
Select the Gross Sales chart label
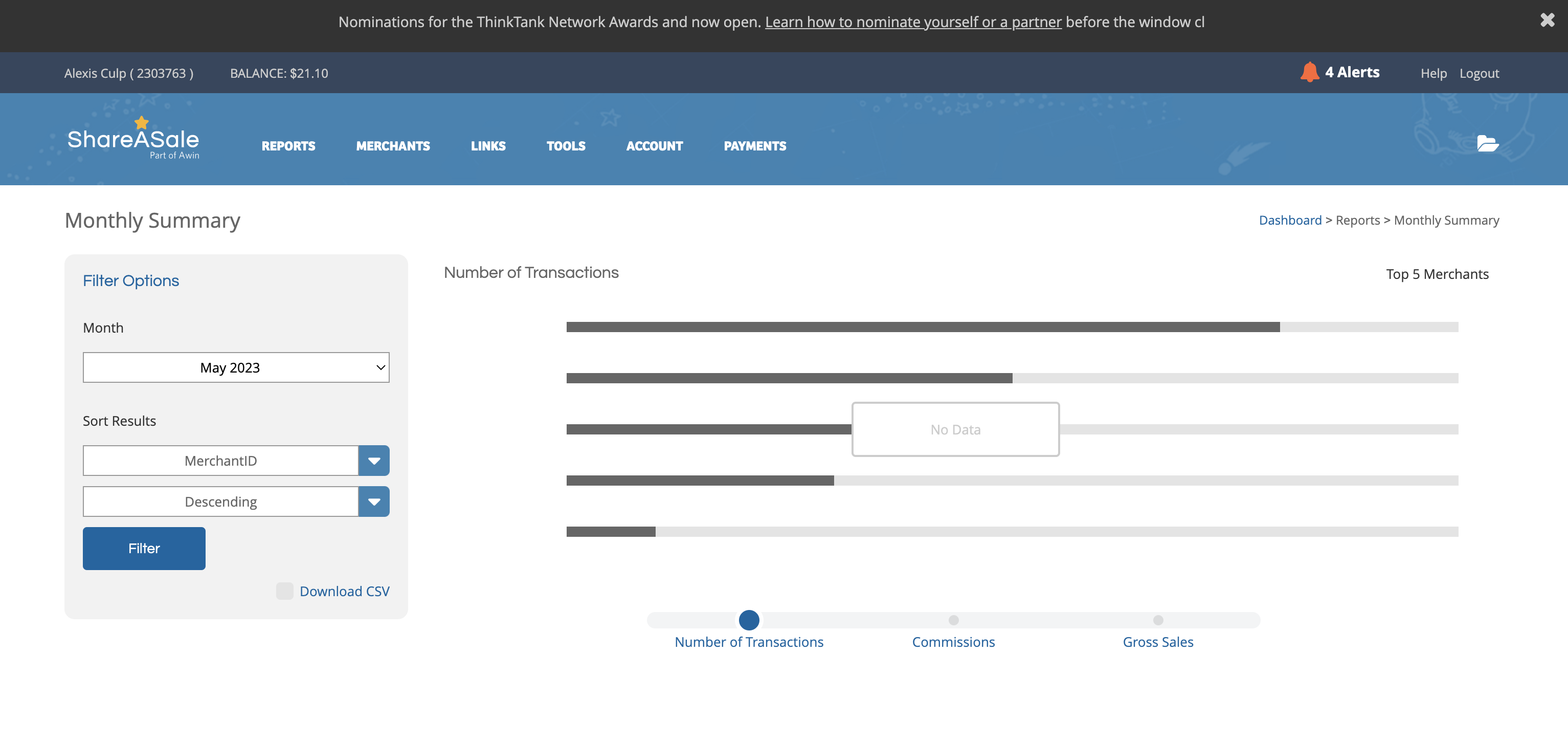pos(1158,642)
